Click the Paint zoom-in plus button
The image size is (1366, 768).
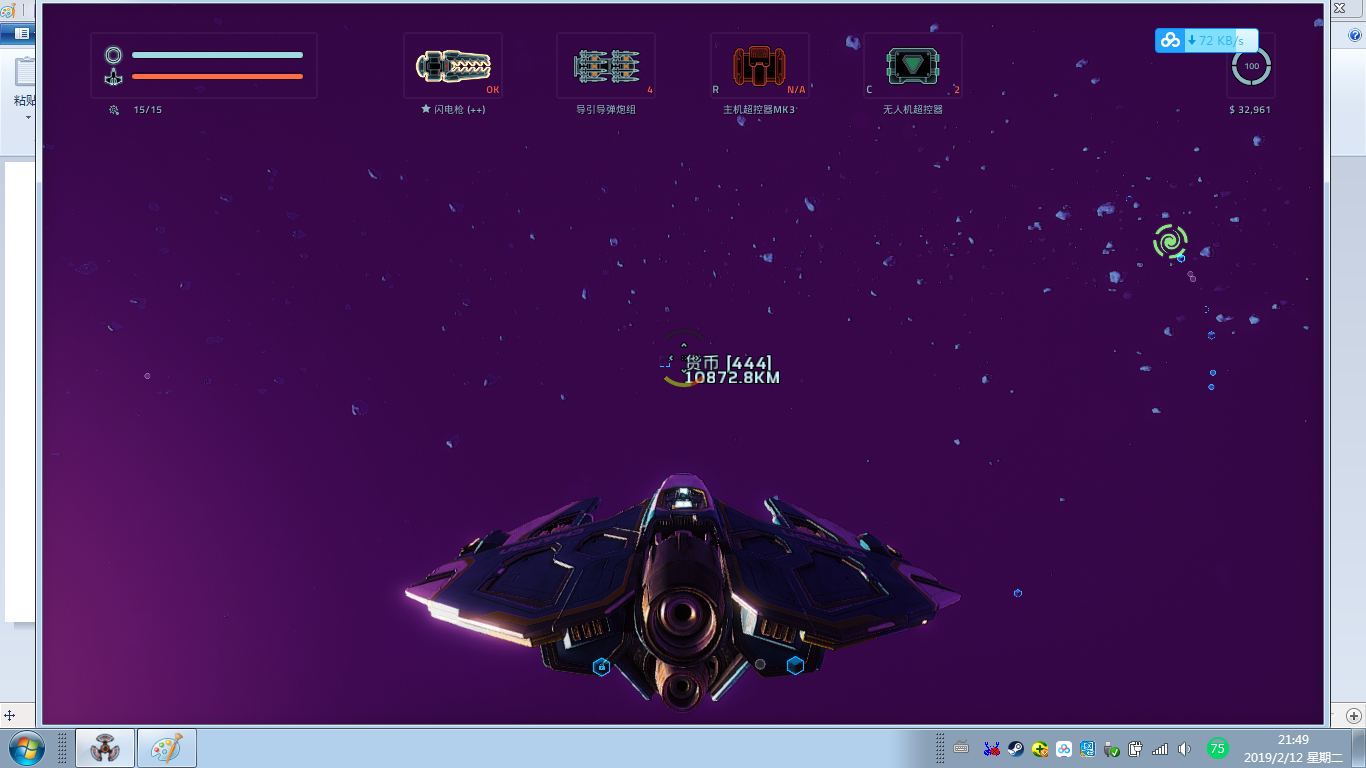pos(1354,716)
